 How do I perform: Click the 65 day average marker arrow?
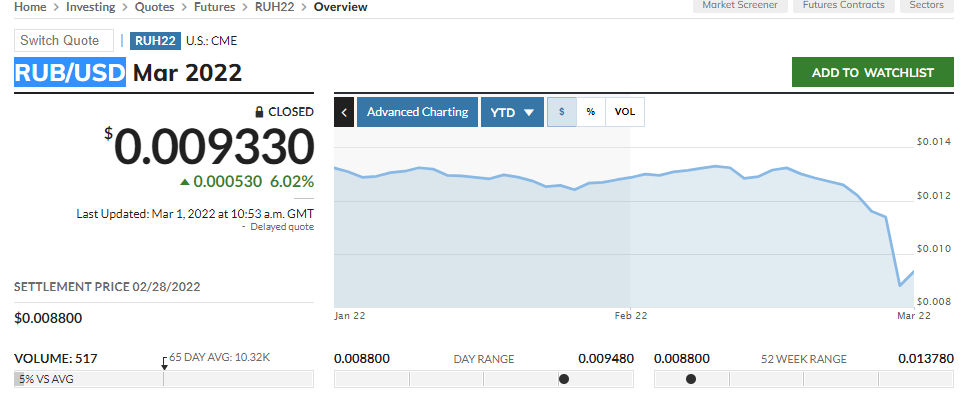click(x=164, y=363)
